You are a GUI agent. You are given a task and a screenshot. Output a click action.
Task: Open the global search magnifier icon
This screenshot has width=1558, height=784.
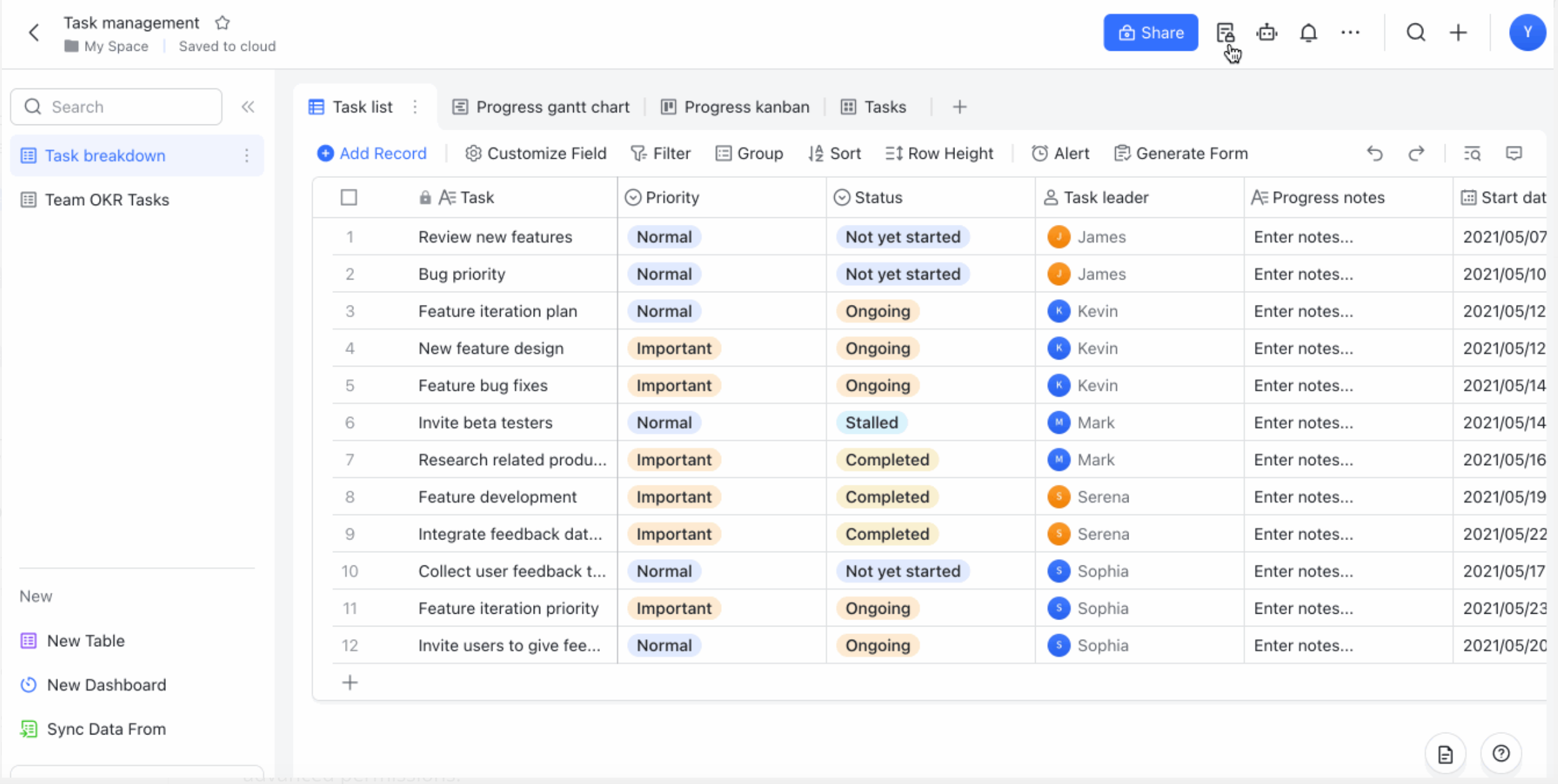coord(1416,32)
